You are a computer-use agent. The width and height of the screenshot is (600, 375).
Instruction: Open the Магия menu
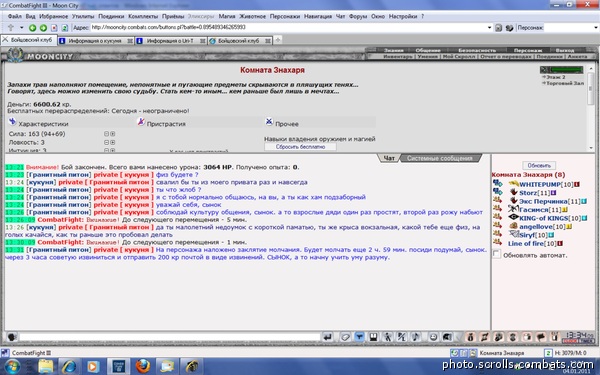click(227, 16)
